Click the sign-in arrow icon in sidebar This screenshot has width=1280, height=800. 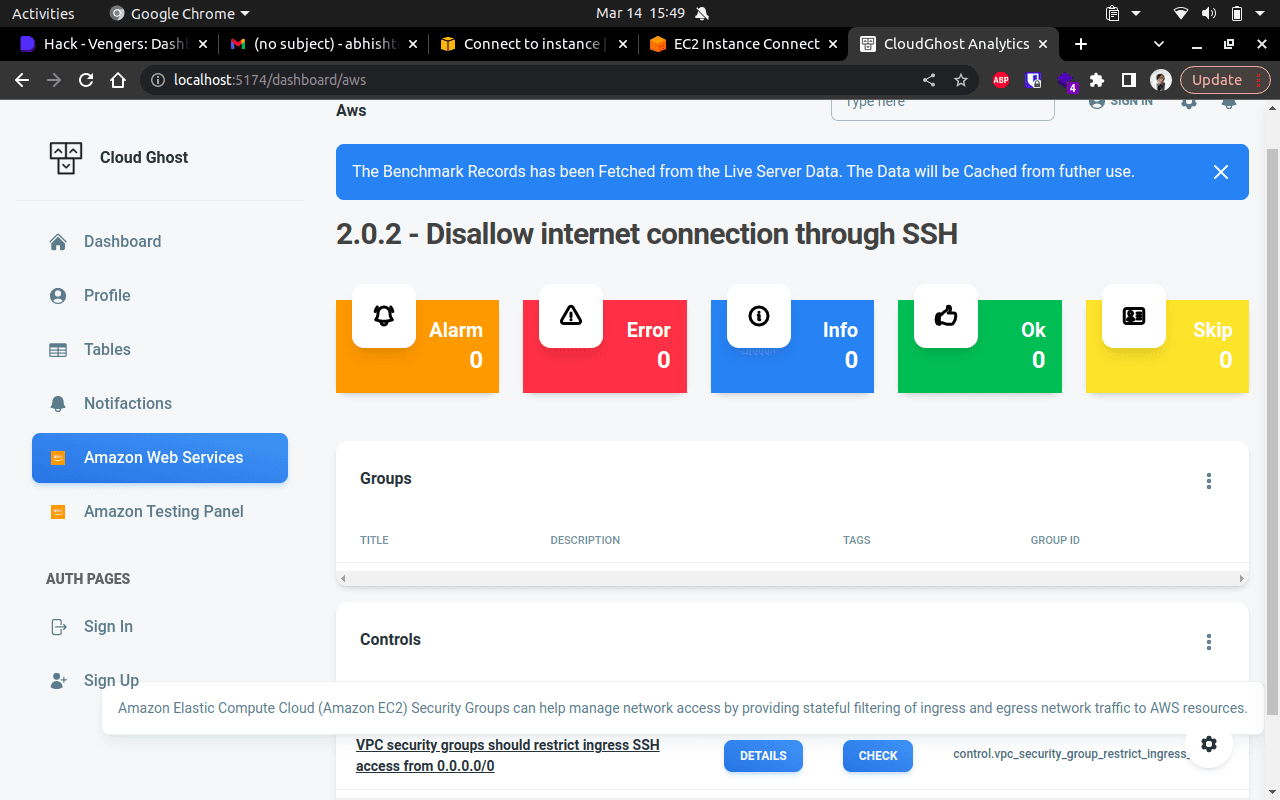(x=58, y=627)
